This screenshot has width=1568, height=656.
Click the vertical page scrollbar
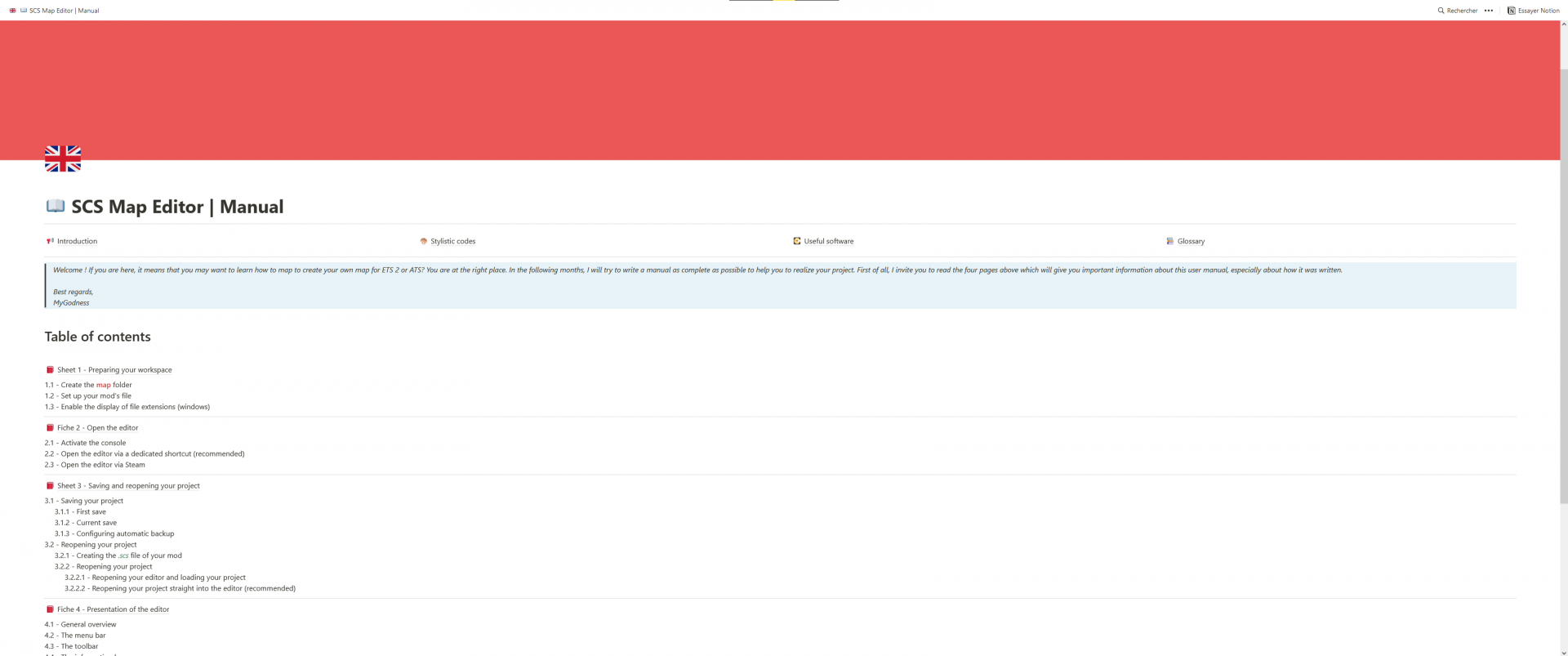click(x=1564, y=286)
